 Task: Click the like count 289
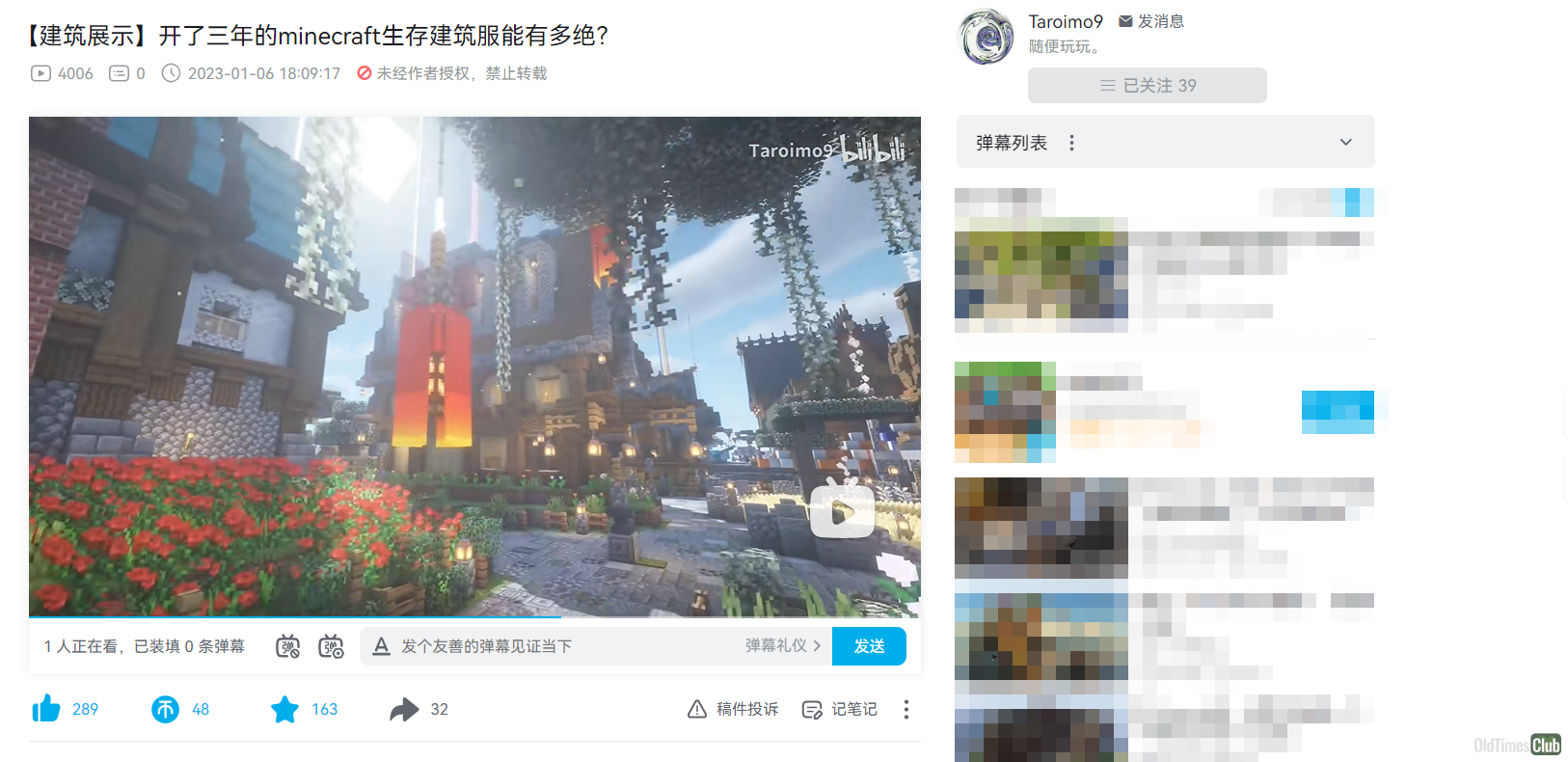pos(85,710)
